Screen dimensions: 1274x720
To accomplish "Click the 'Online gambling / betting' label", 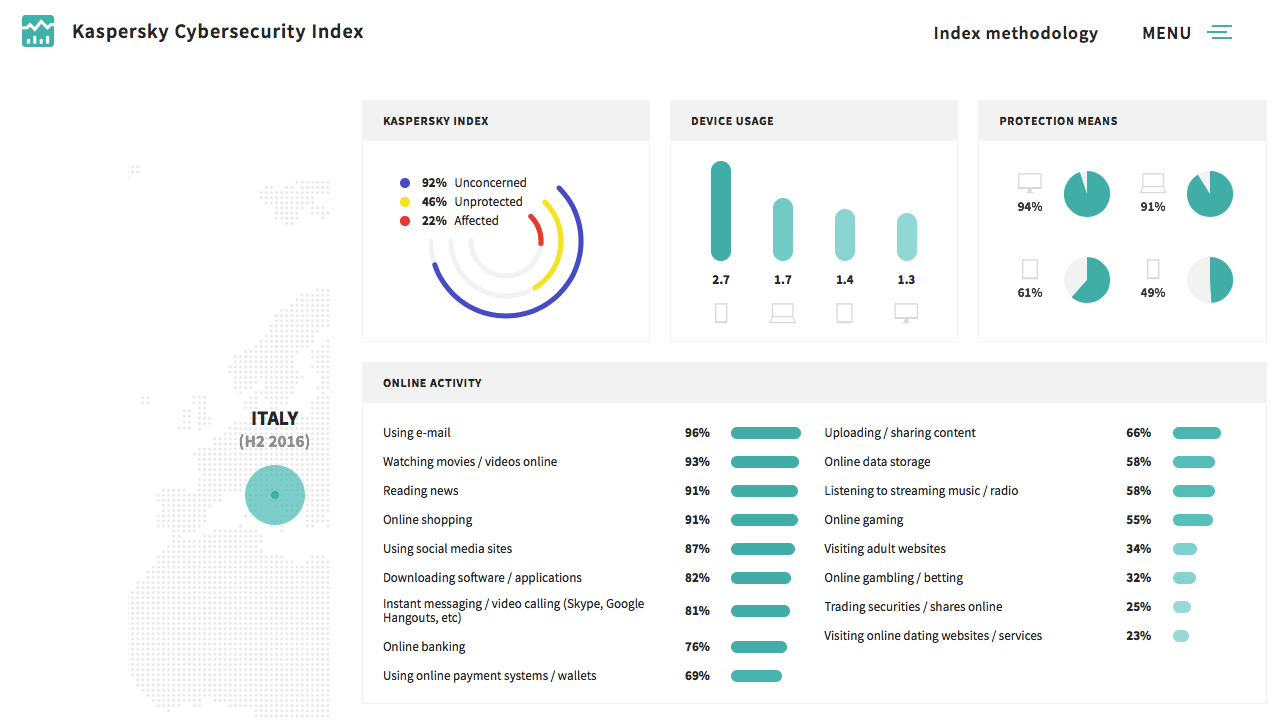I will pos(894,578).
